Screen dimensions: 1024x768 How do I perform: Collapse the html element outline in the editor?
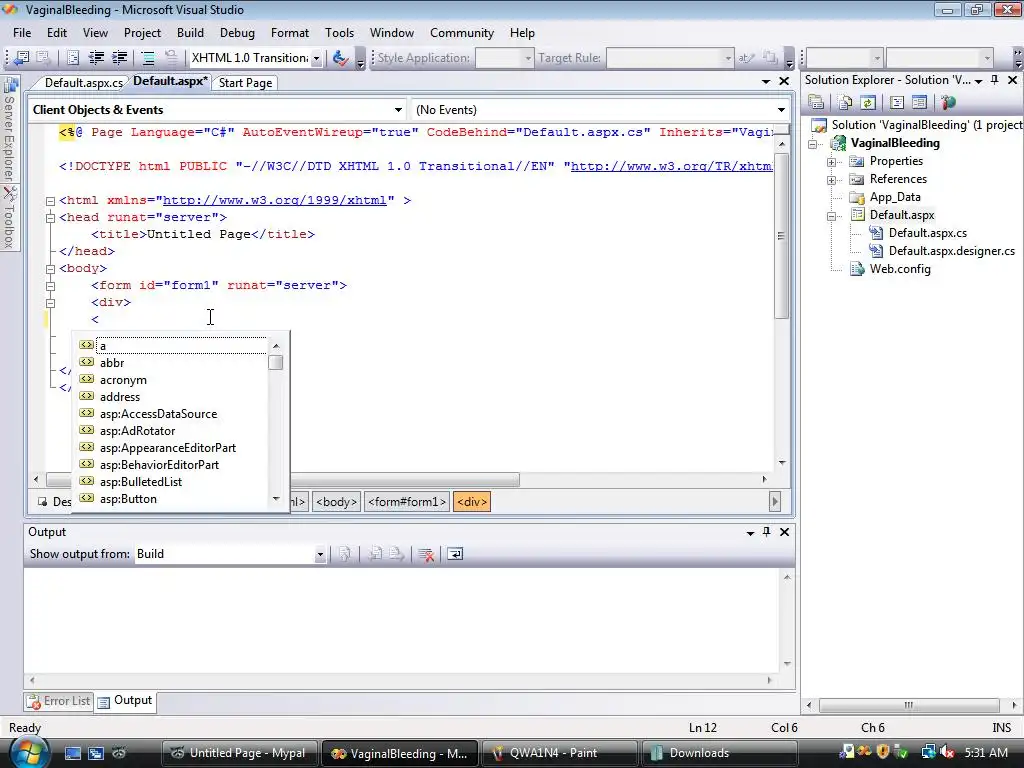pyautogui.click(x=50, y=201)
